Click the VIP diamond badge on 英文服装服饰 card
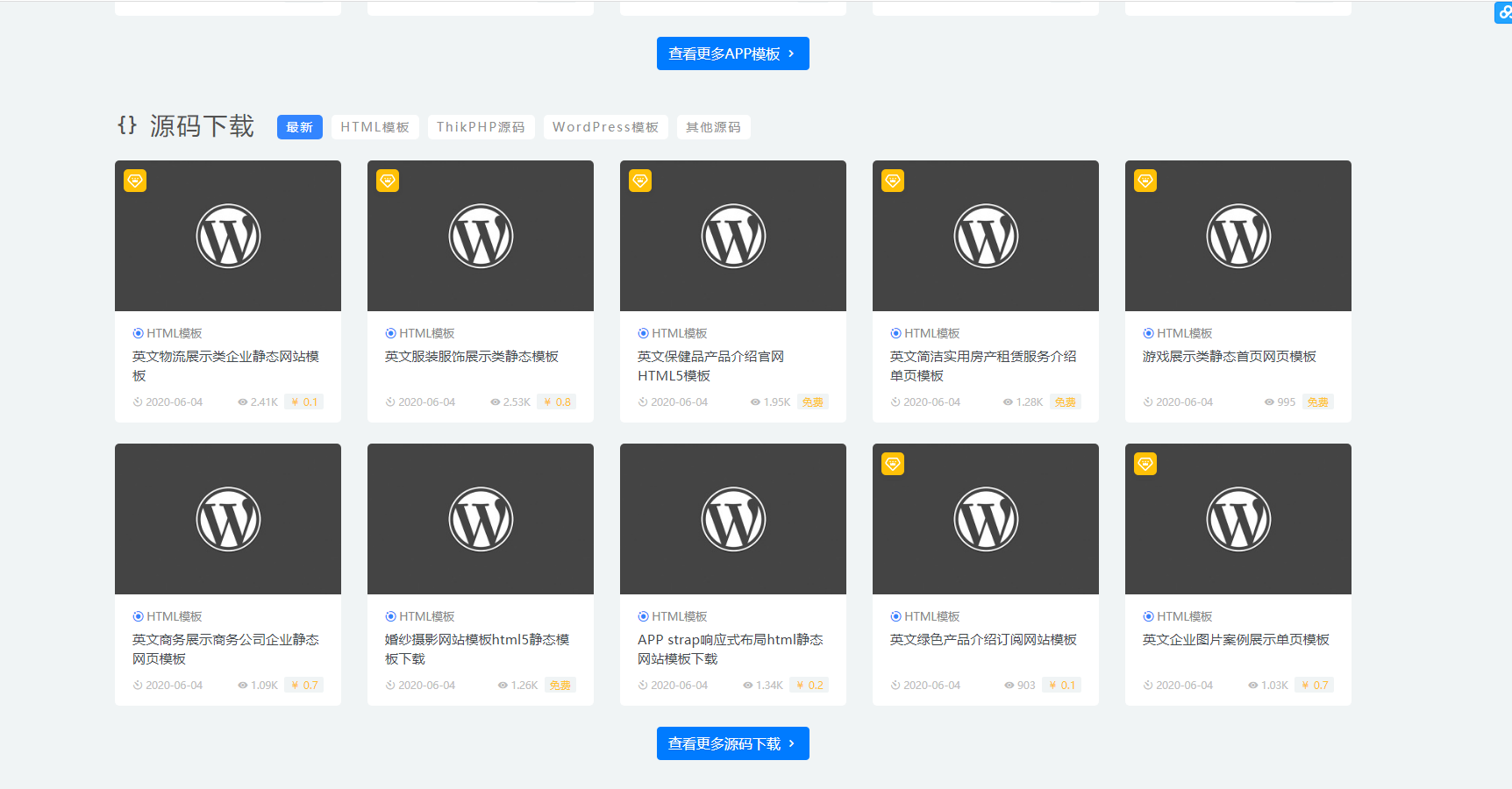 click(388, 181)
